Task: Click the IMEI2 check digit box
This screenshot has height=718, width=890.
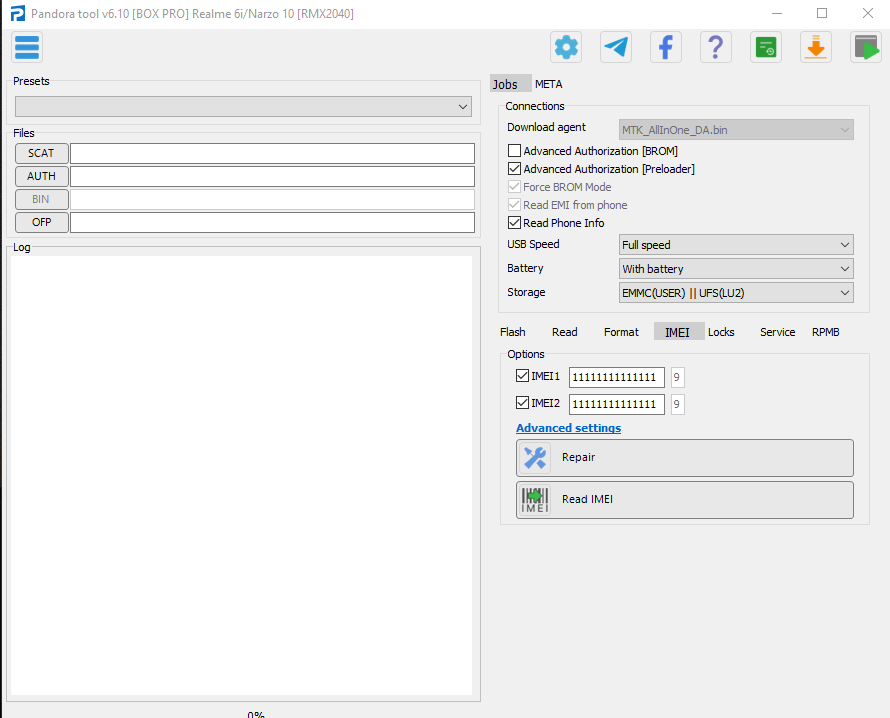Action: point(677,405)
